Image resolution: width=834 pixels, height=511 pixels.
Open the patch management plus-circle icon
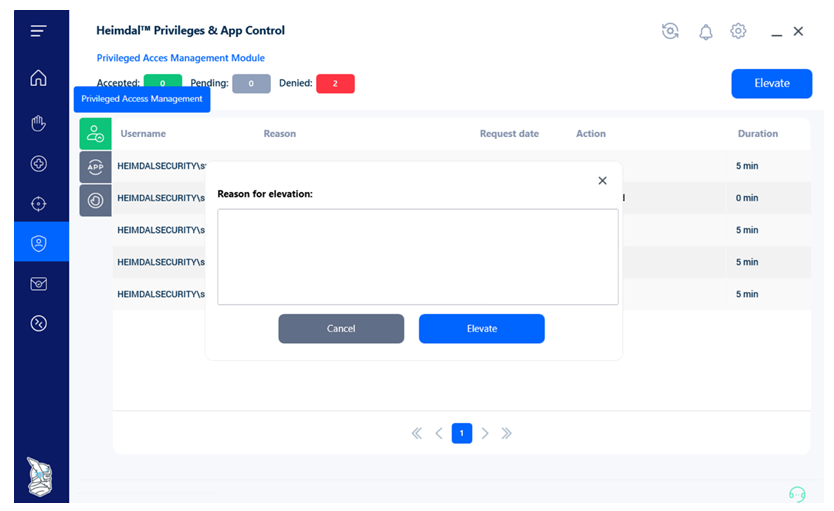click(38, 164)
